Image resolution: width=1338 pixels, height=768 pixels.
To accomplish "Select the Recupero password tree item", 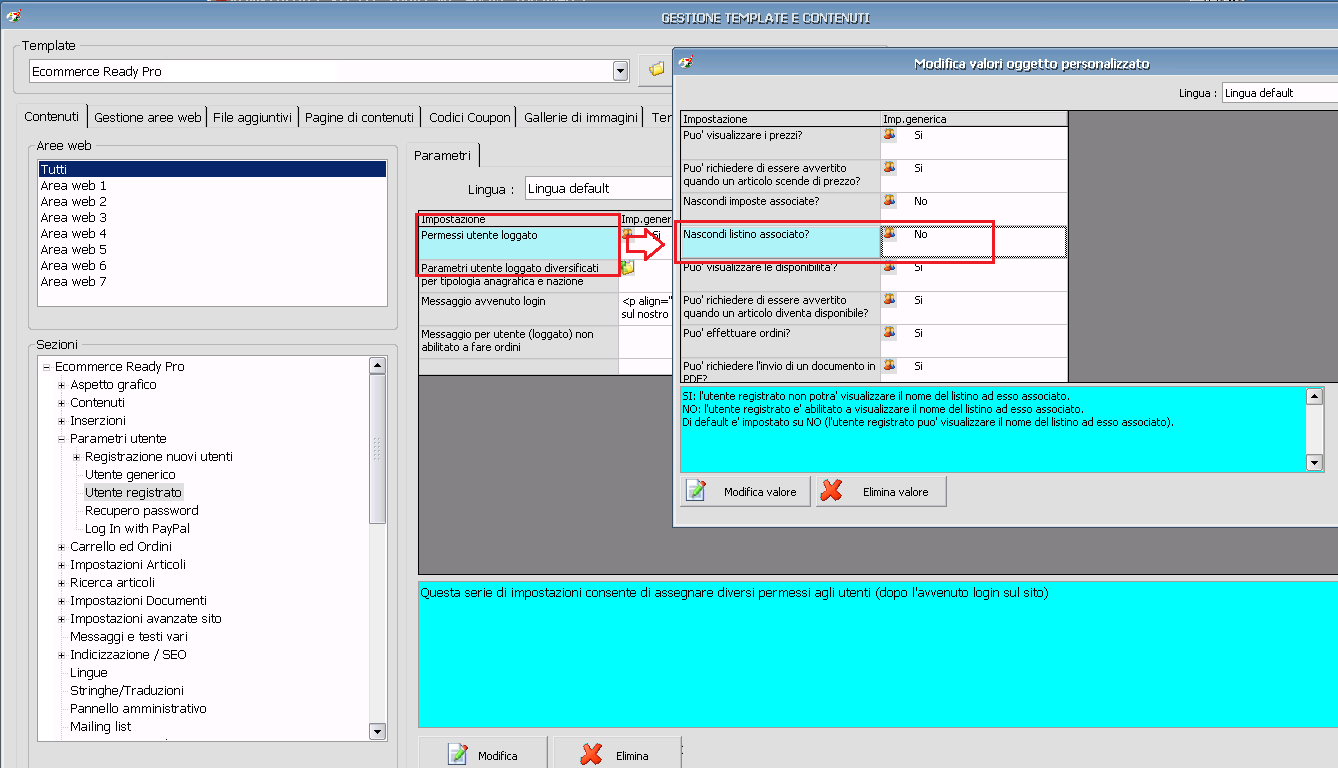I will (x=142, y=511).
